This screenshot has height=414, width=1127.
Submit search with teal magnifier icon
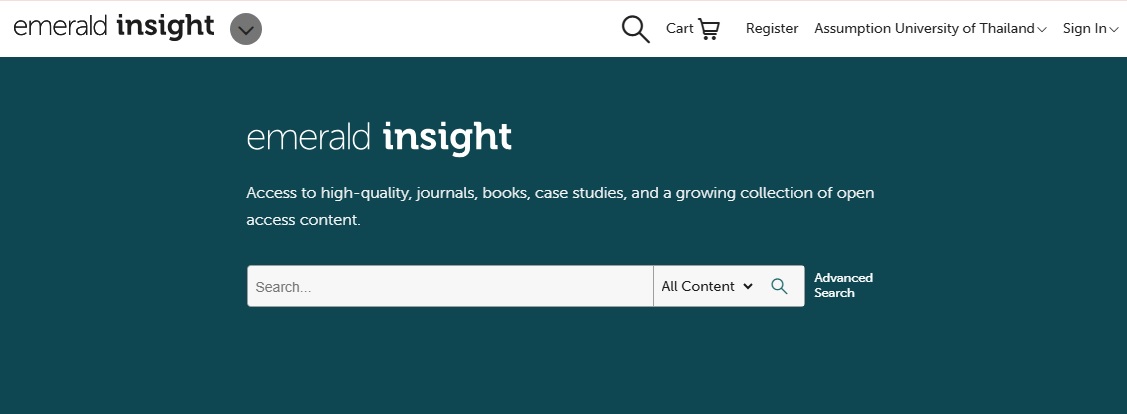click(x=779, y=286)
